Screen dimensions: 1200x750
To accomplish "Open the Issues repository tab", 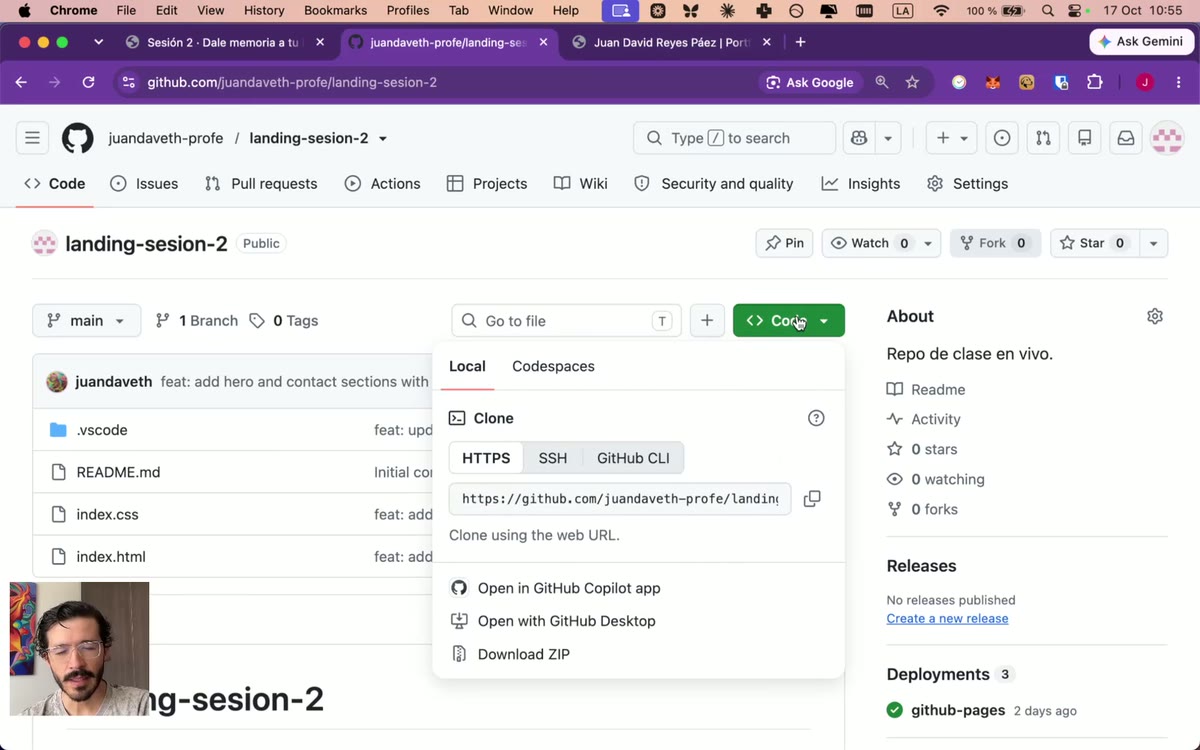I will pyautogui.click(x=144, y=184).
